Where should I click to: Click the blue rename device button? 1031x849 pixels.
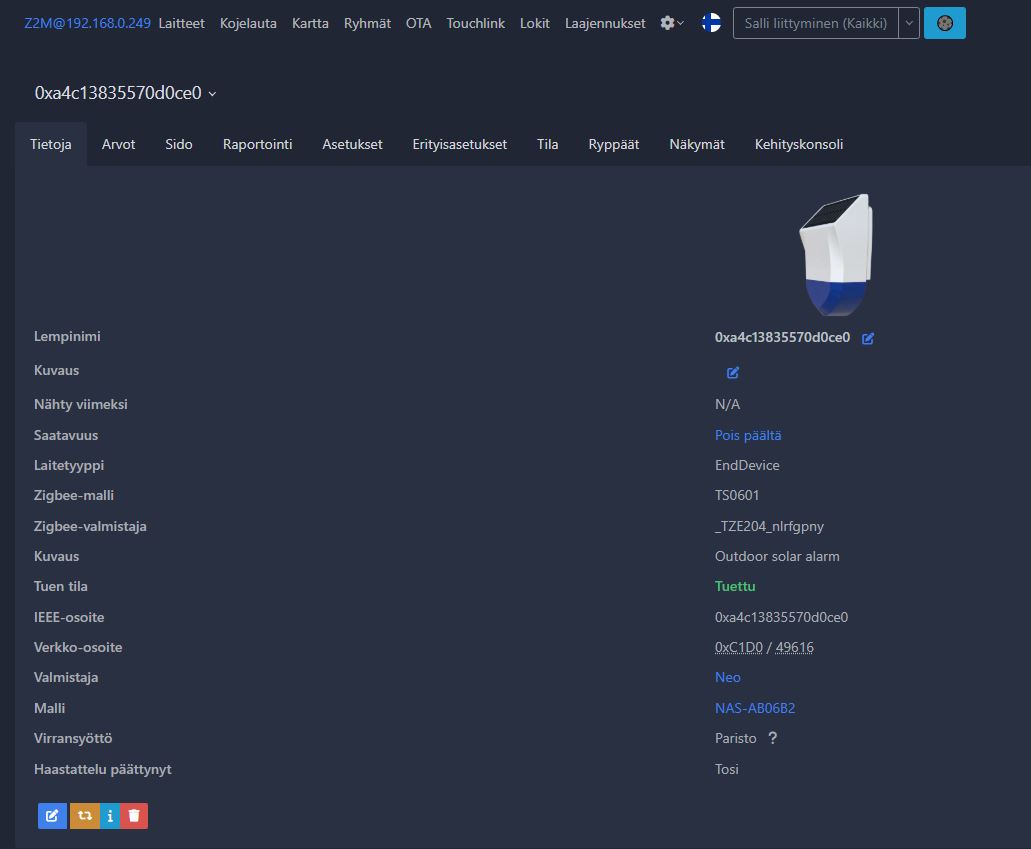point(52,816)
